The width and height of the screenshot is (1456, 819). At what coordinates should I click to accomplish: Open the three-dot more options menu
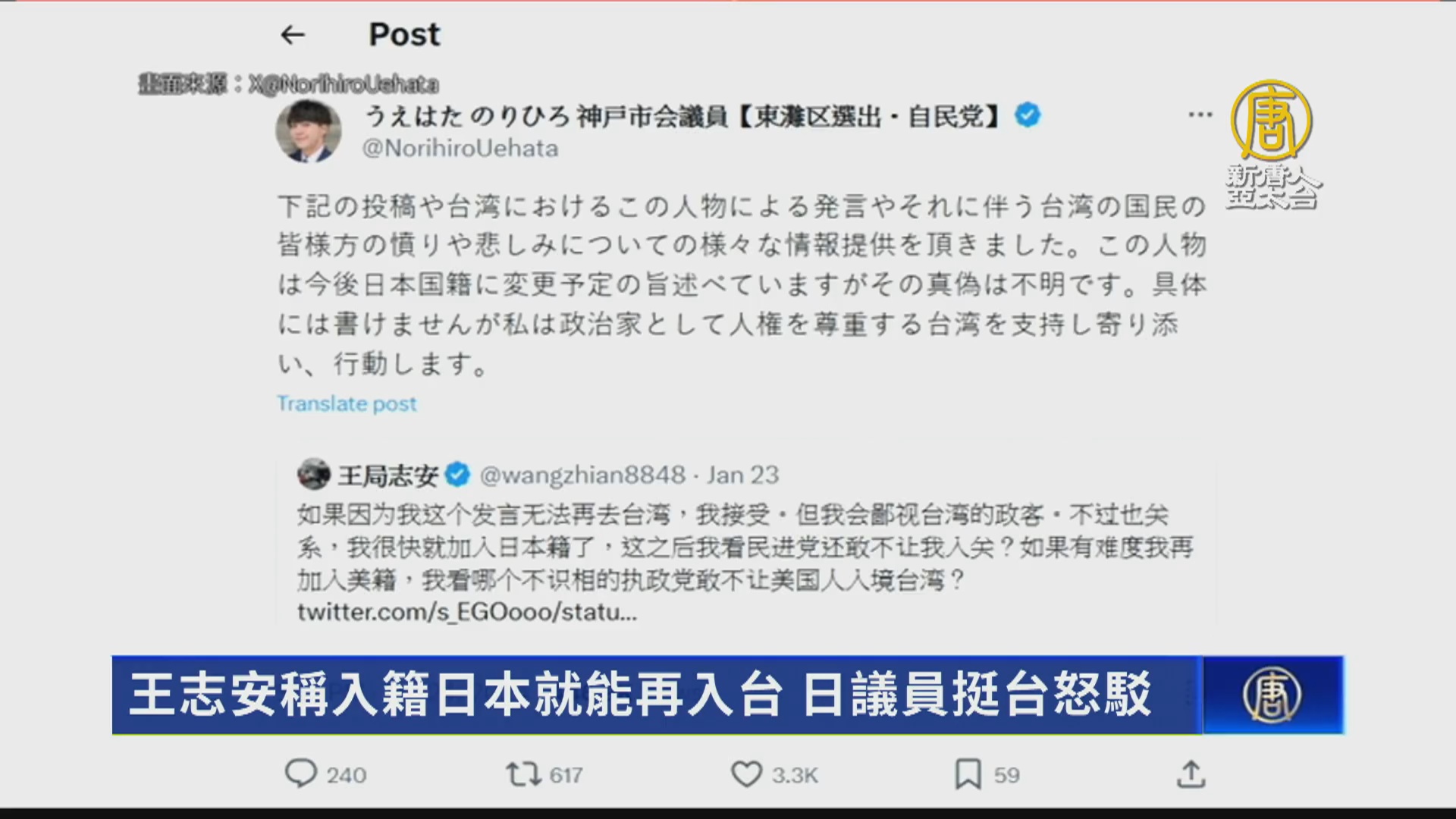point(1200,115)
